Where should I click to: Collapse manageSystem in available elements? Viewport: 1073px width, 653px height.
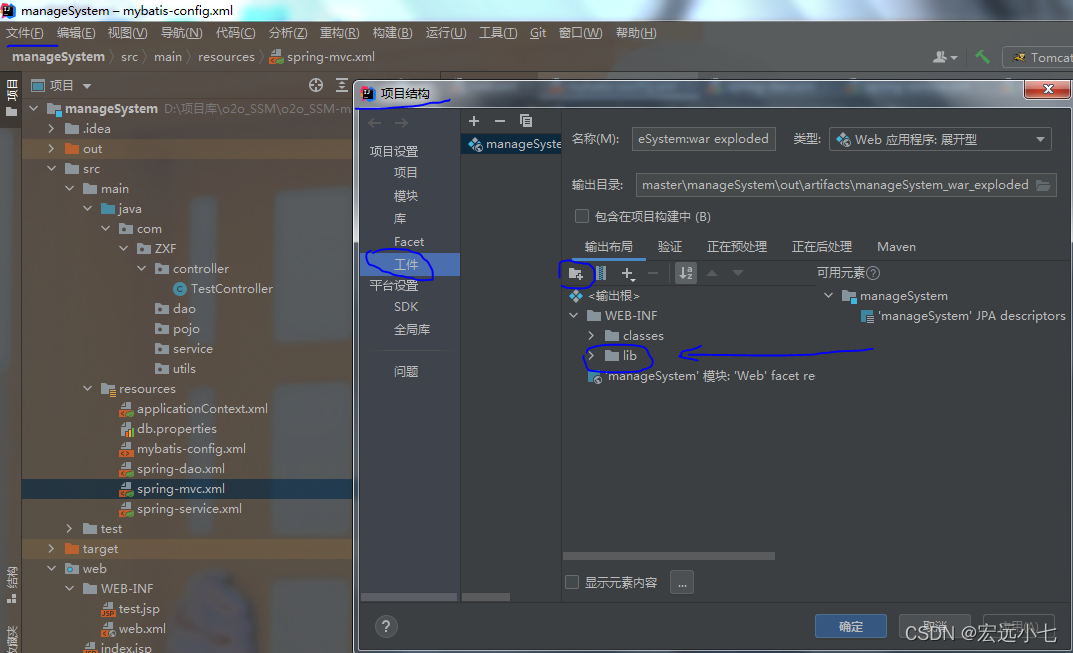click(828, 296)
